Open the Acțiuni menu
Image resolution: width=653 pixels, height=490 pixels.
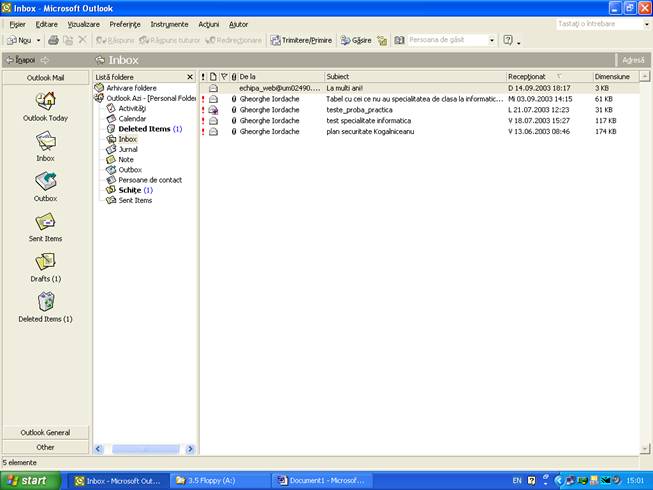(x=209, y=25)
